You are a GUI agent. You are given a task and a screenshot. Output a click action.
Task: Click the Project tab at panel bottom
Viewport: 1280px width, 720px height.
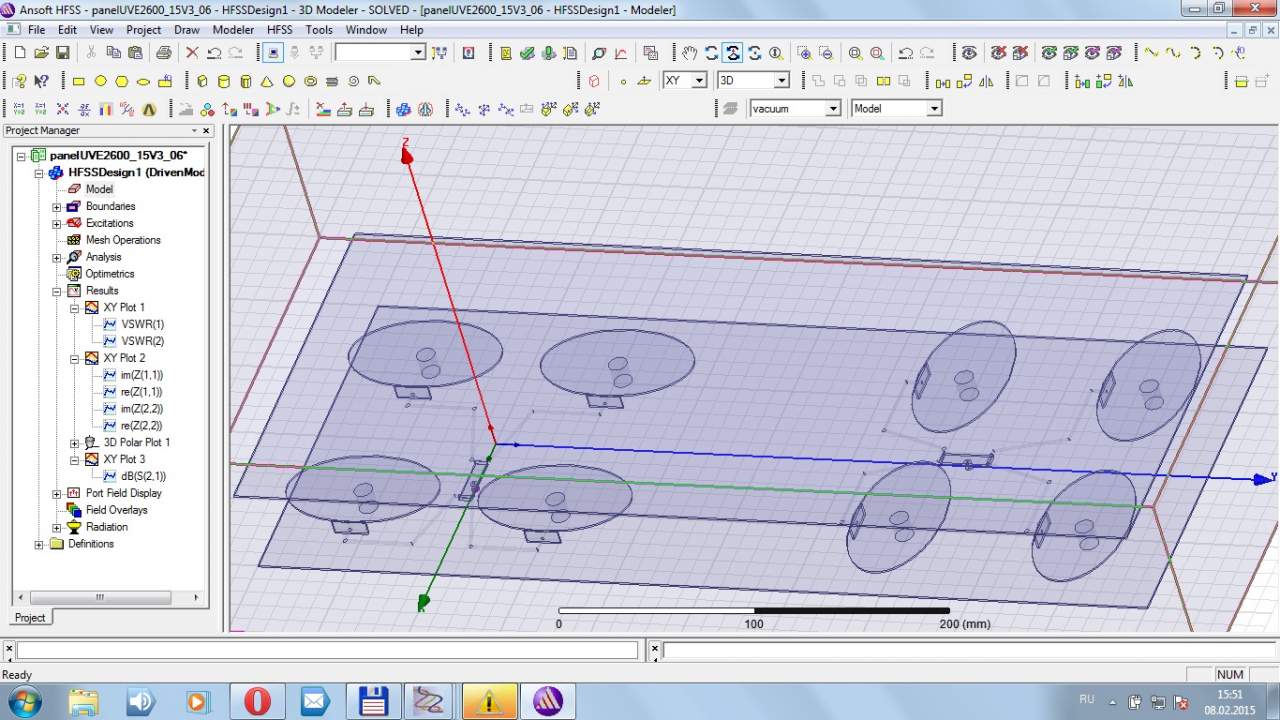click(x=29, y=617)
